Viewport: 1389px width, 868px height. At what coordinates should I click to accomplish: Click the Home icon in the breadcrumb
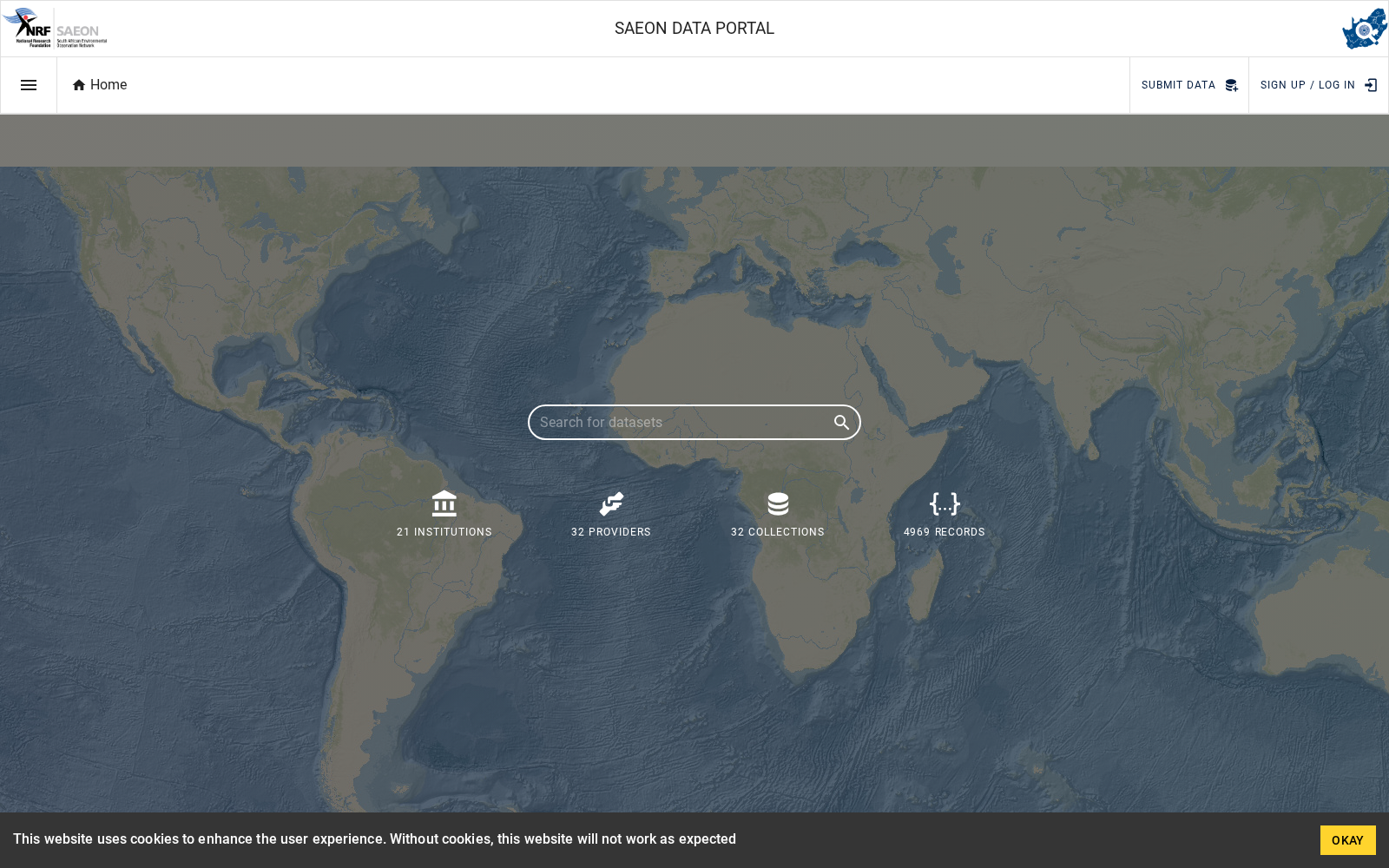79,85
